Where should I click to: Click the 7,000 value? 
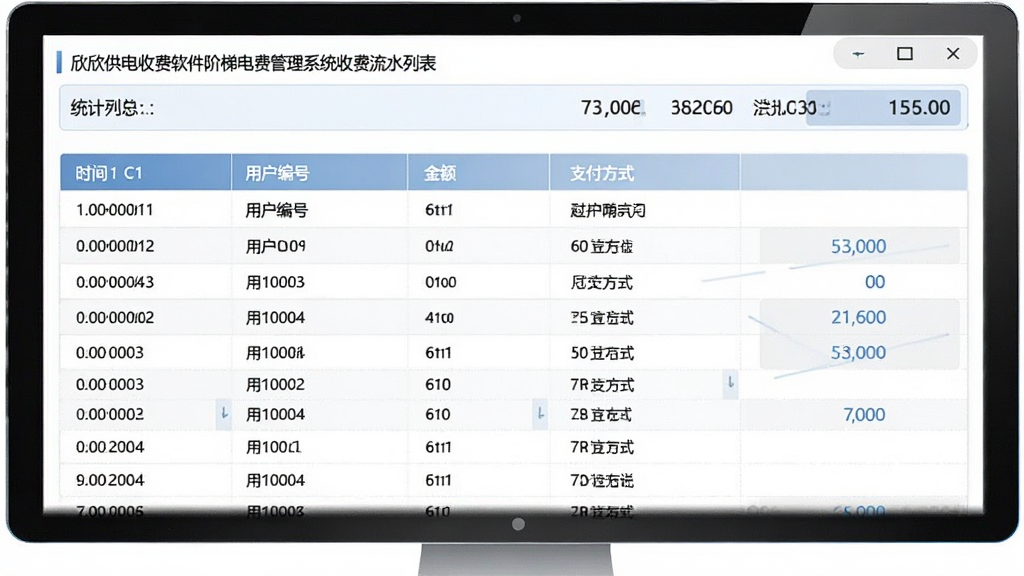(x=864, y=415)
